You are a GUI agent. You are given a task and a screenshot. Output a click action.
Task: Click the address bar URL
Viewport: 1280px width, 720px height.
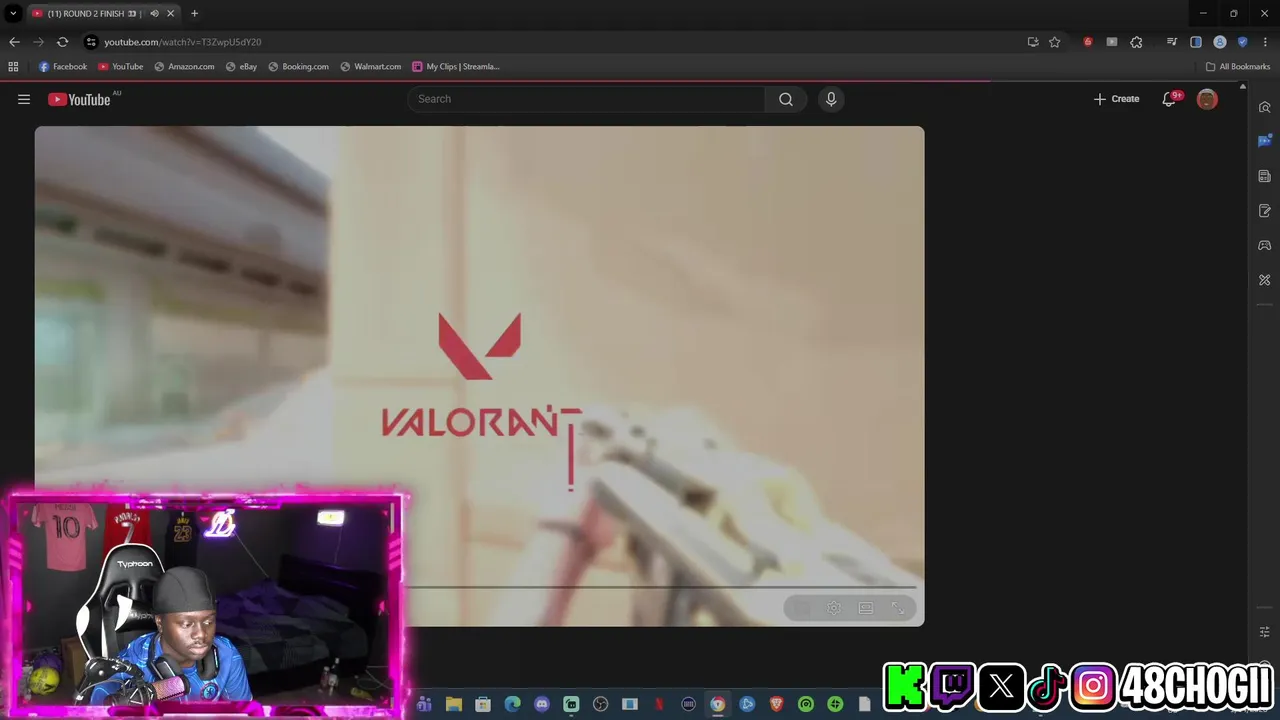183,42
